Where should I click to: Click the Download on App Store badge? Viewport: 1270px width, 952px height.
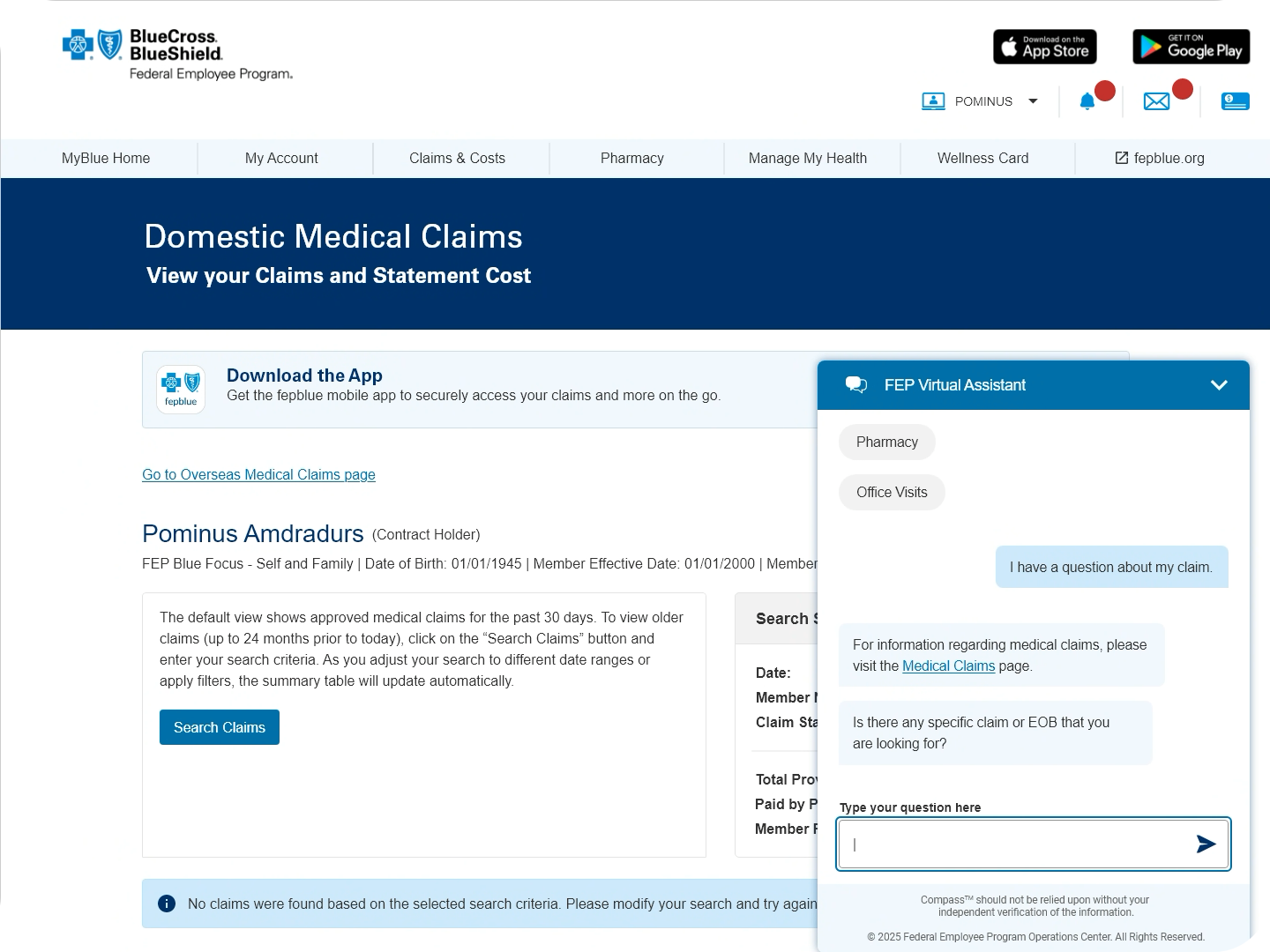point(1045,47)
